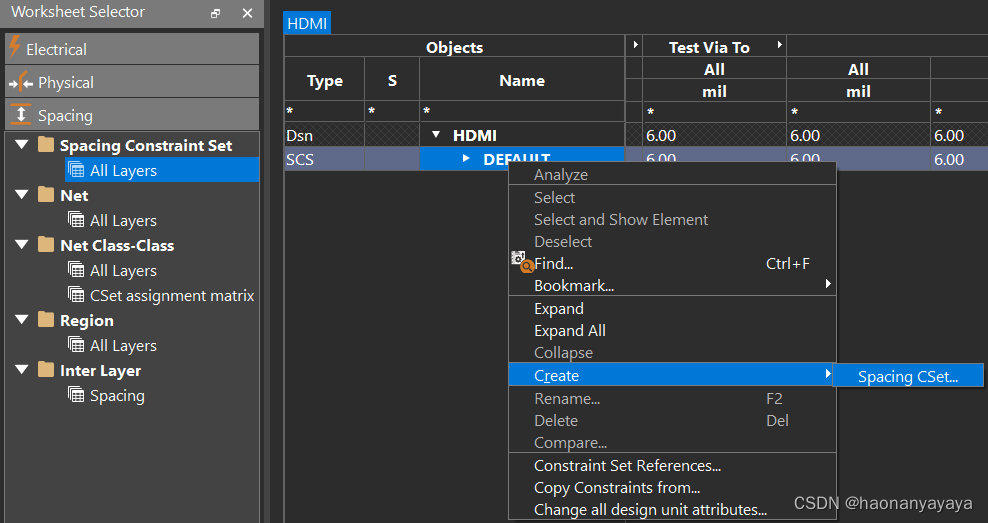Viewport: 988px width, 523px height.
Task: Click the Dsn type cell
Action: click(325, 135)
